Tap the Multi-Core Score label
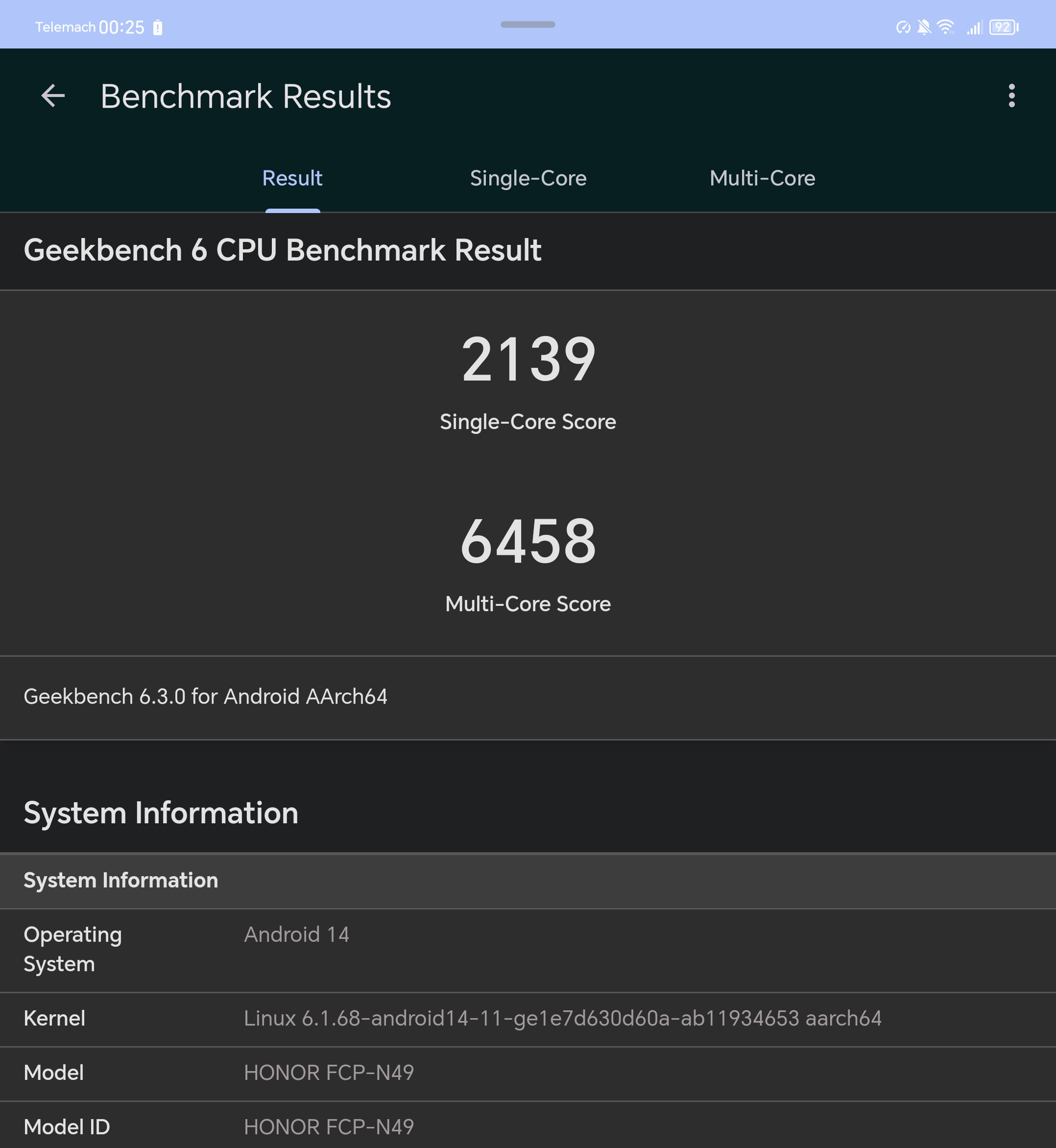 [x=528, y=604]
